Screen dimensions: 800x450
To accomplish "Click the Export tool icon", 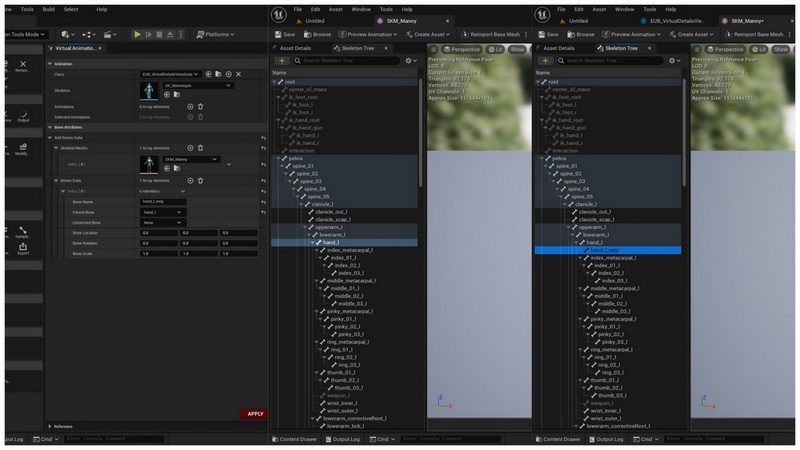I will [x=22, y=247].
